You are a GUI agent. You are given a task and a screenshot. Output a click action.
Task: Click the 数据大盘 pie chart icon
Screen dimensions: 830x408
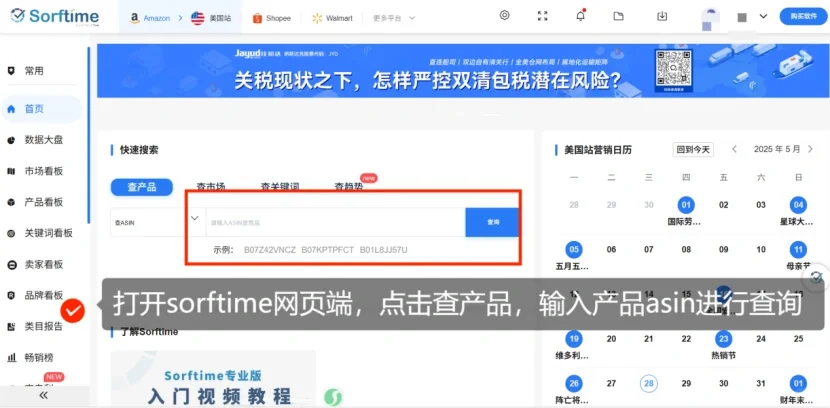[11, 140]
